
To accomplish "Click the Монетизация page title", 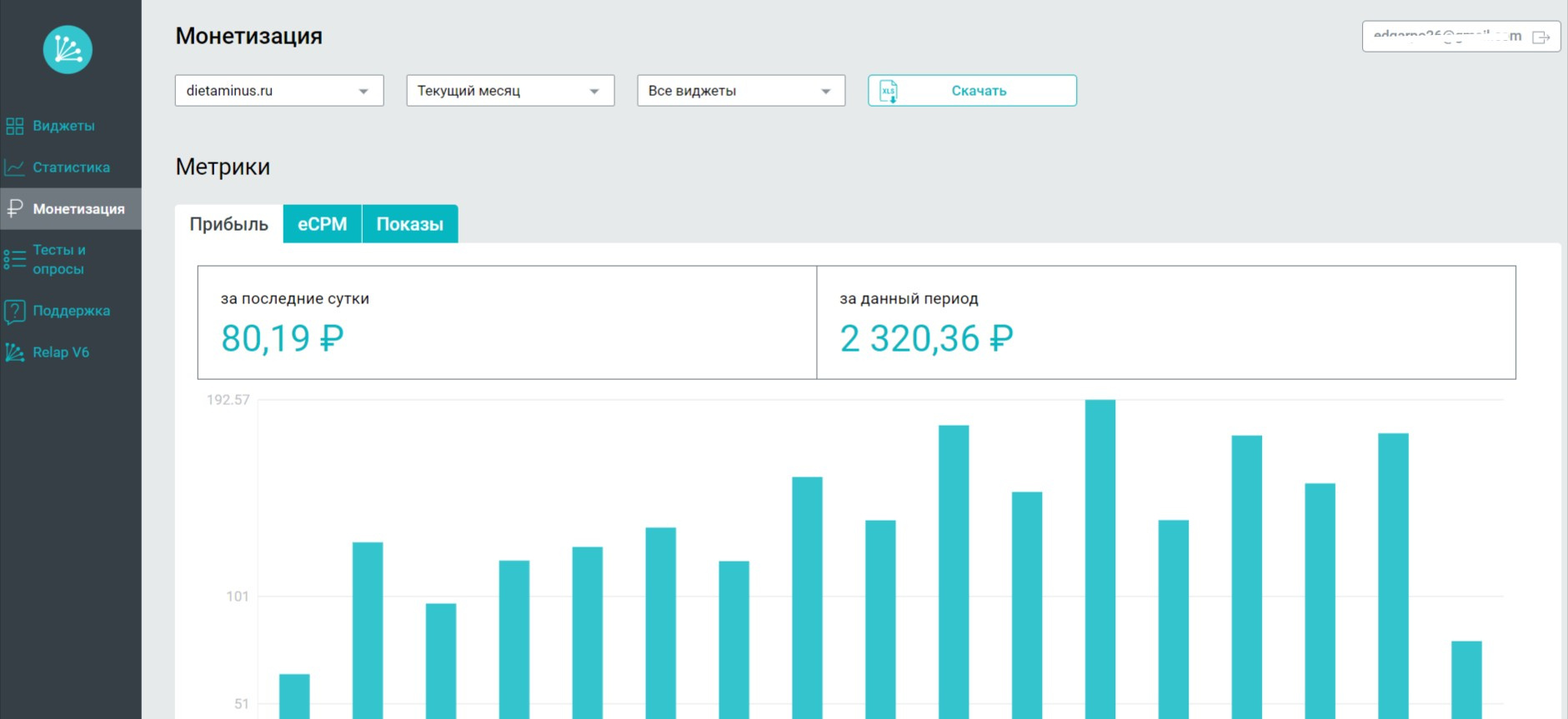I will [x=248, y=36].
